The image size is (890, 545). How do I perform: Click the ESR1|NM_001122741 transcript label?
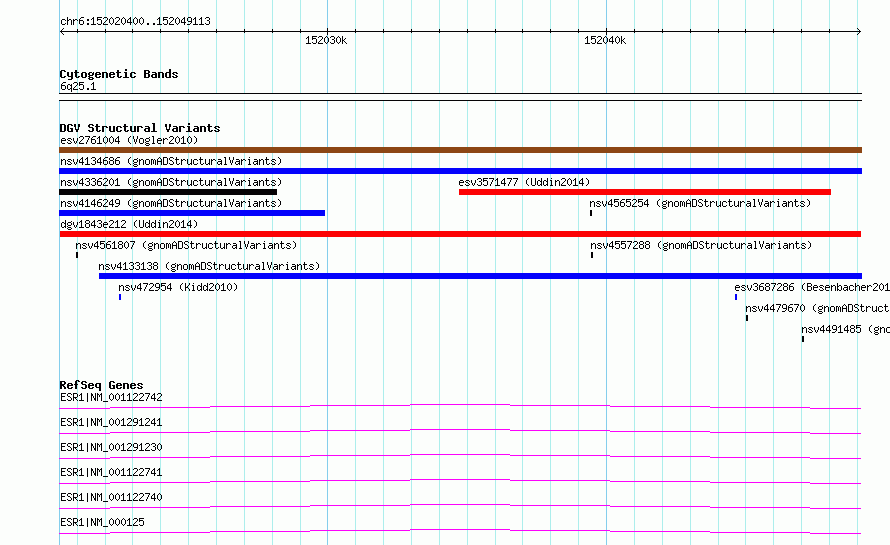[111, 472]
